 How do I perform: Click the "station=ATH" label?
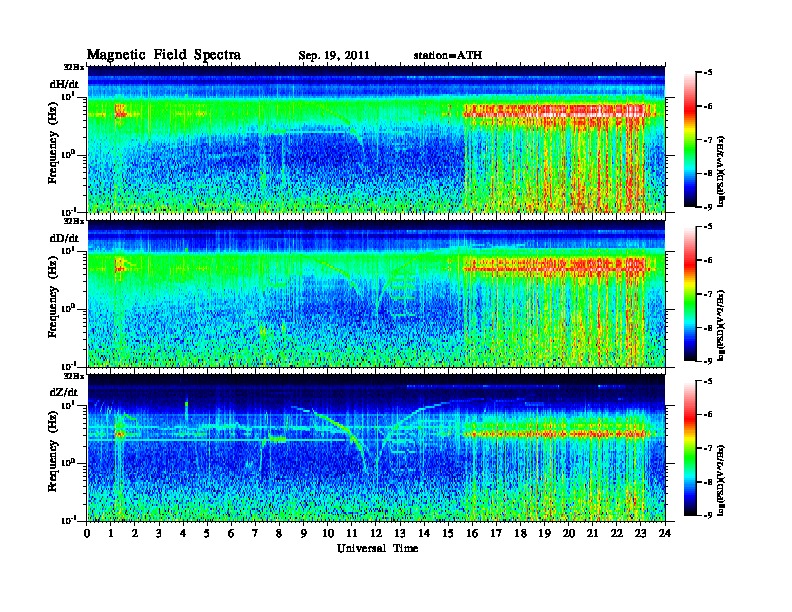pyautogui.click(x=448, y=56)
